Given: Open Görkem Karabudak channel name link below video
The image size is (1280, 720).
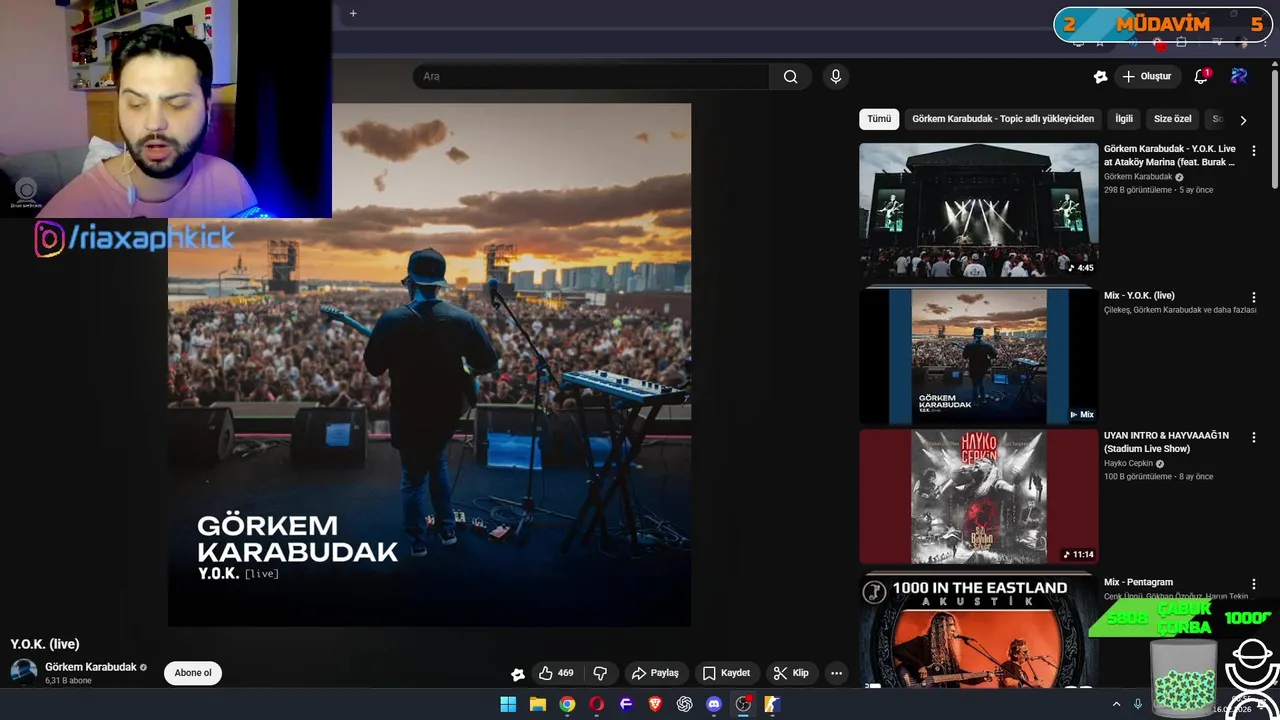Looking at the screenshot, I should [x=90, y=667].
